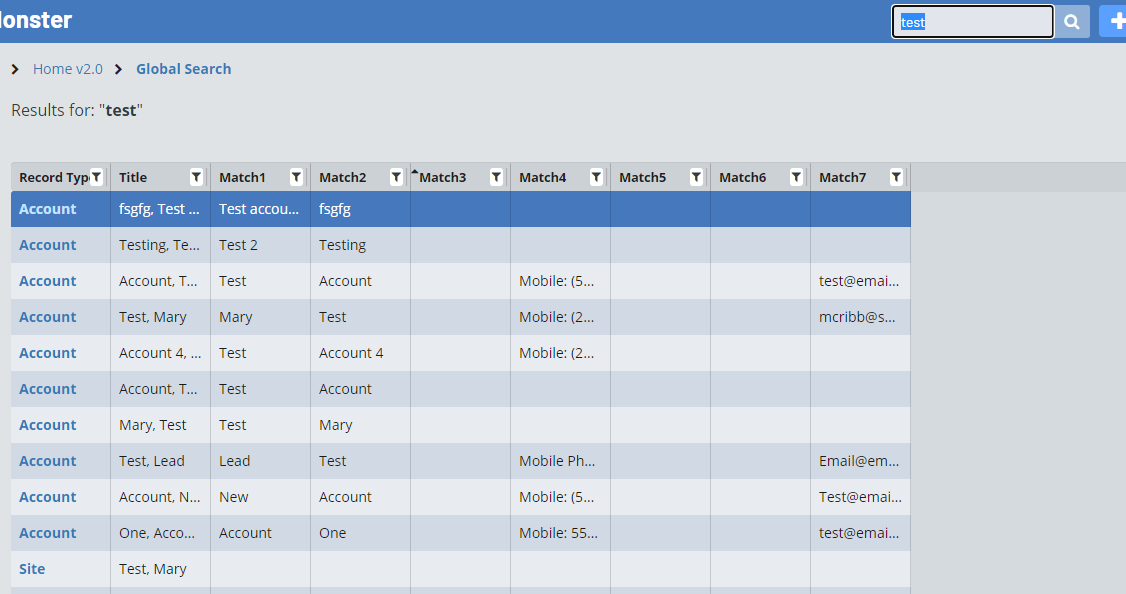The width and height of the screenshot is (1126, 594).
Task: Click the plus add button
Action: tap(1114, 22)
